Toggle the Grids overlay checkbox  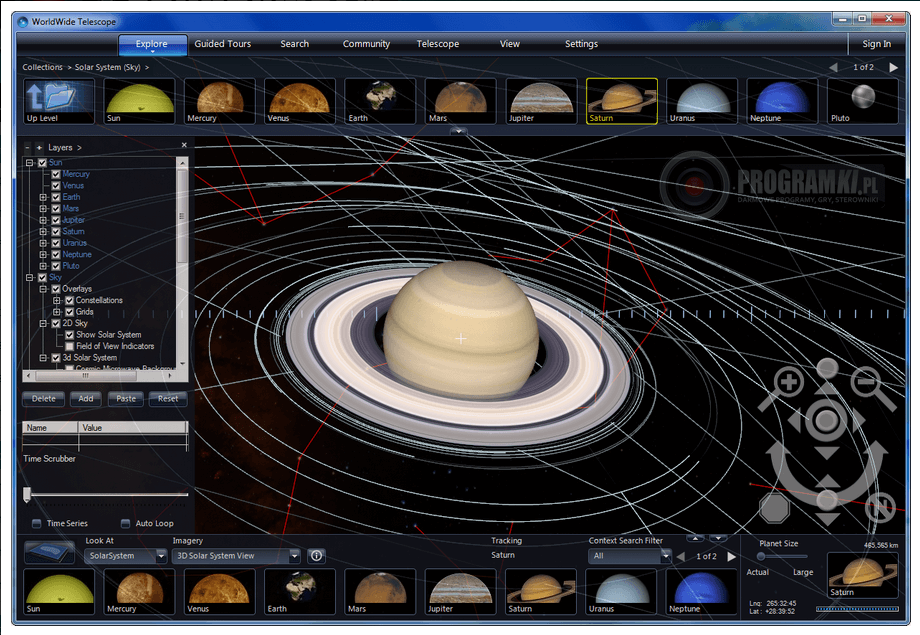69,312
